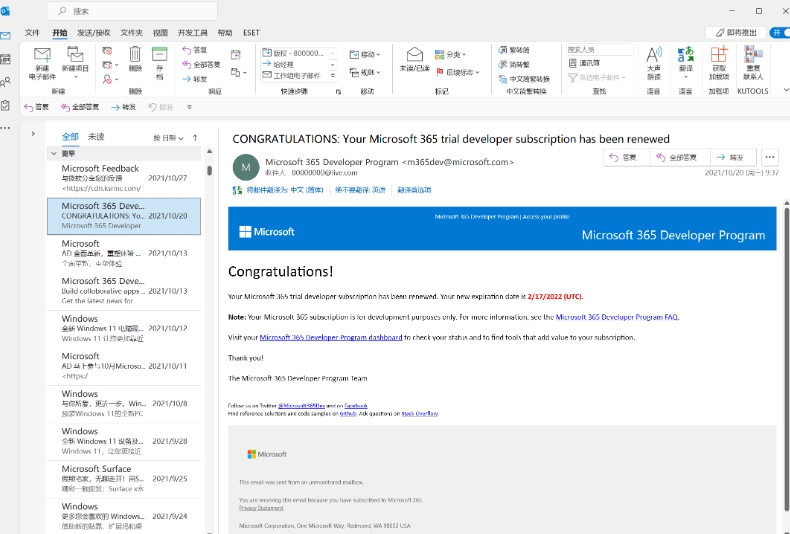Open the Developer (开发工具) tab
790x534 pixels.
tap(192, 32)
